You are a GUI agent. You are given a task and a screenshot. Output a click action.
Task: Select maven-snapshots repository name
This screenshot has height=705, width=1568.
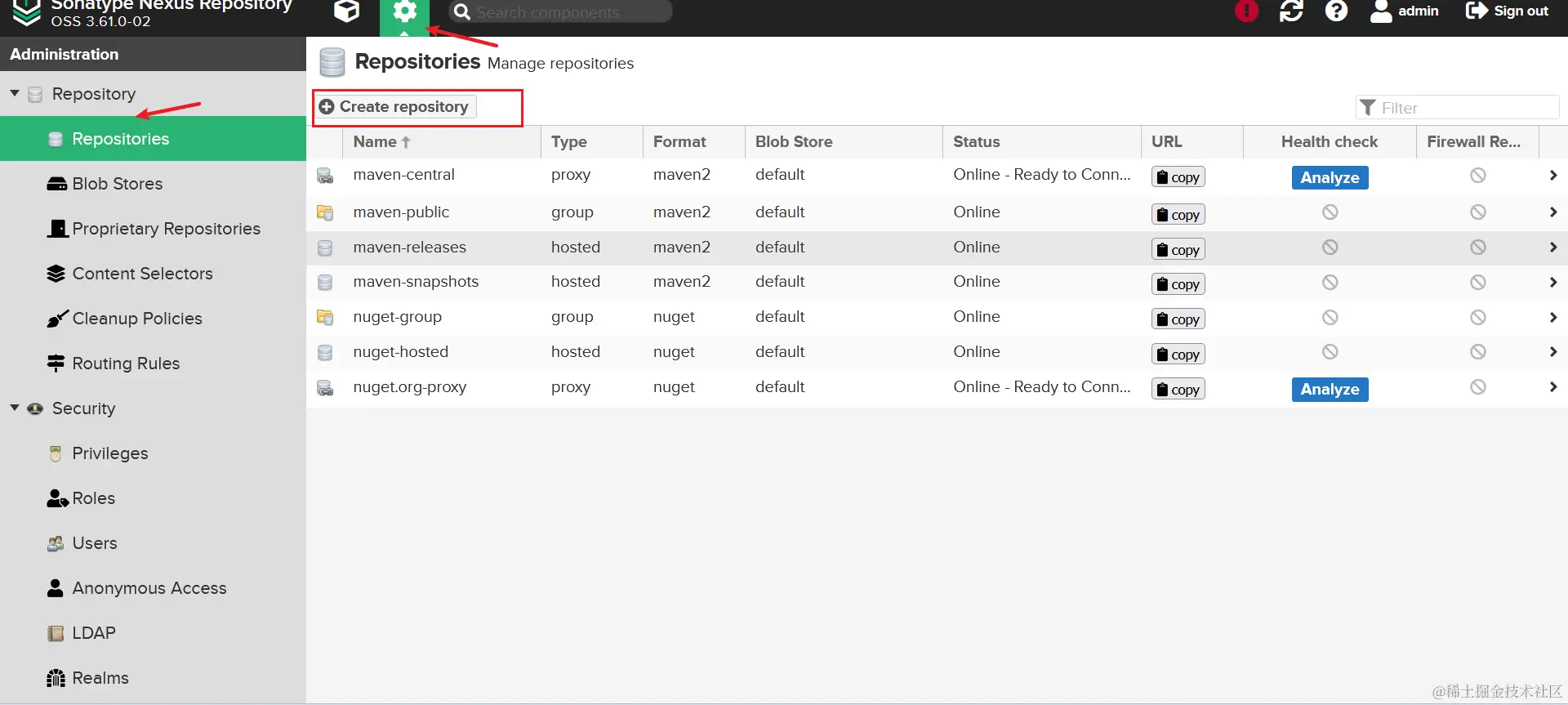(x=416, y=282)
